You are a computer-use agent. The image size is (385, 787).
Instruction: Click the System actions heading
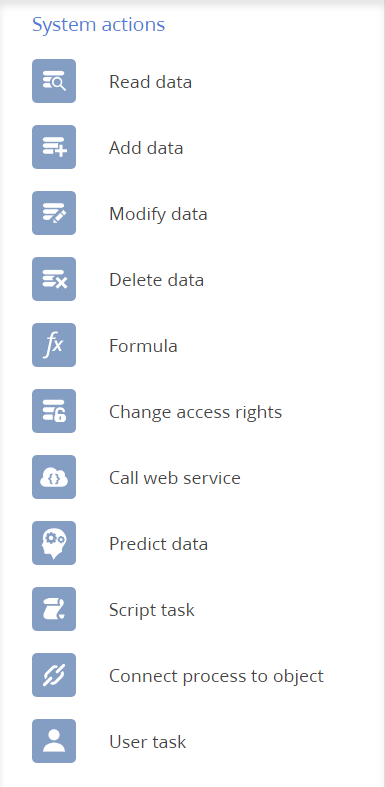[x=98, y=24]
